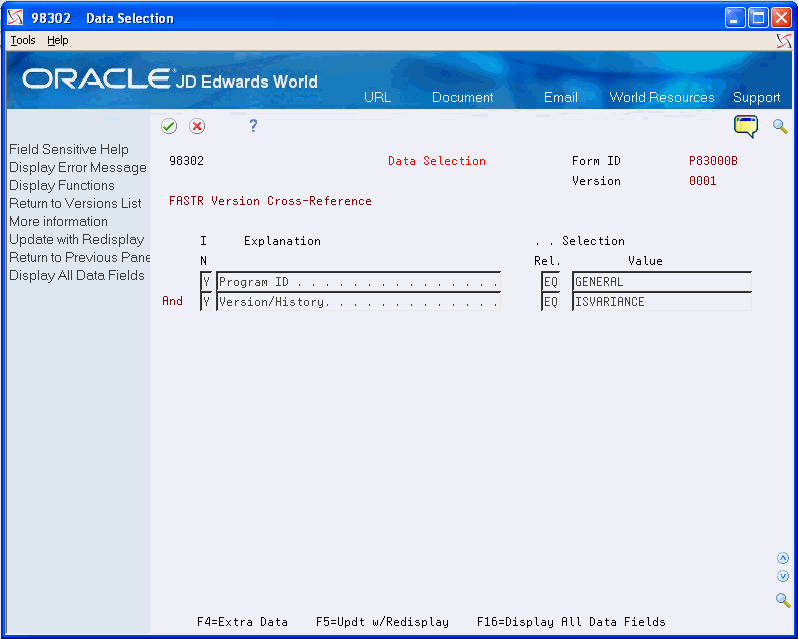Select Return to Previous Panel
The image size is (798, 639).
point(80,257)
